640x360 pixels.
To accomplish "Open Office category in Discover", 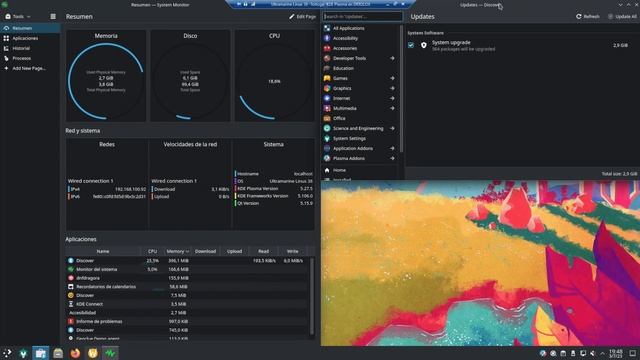I will pyautogui.click(x=360, y=118).
